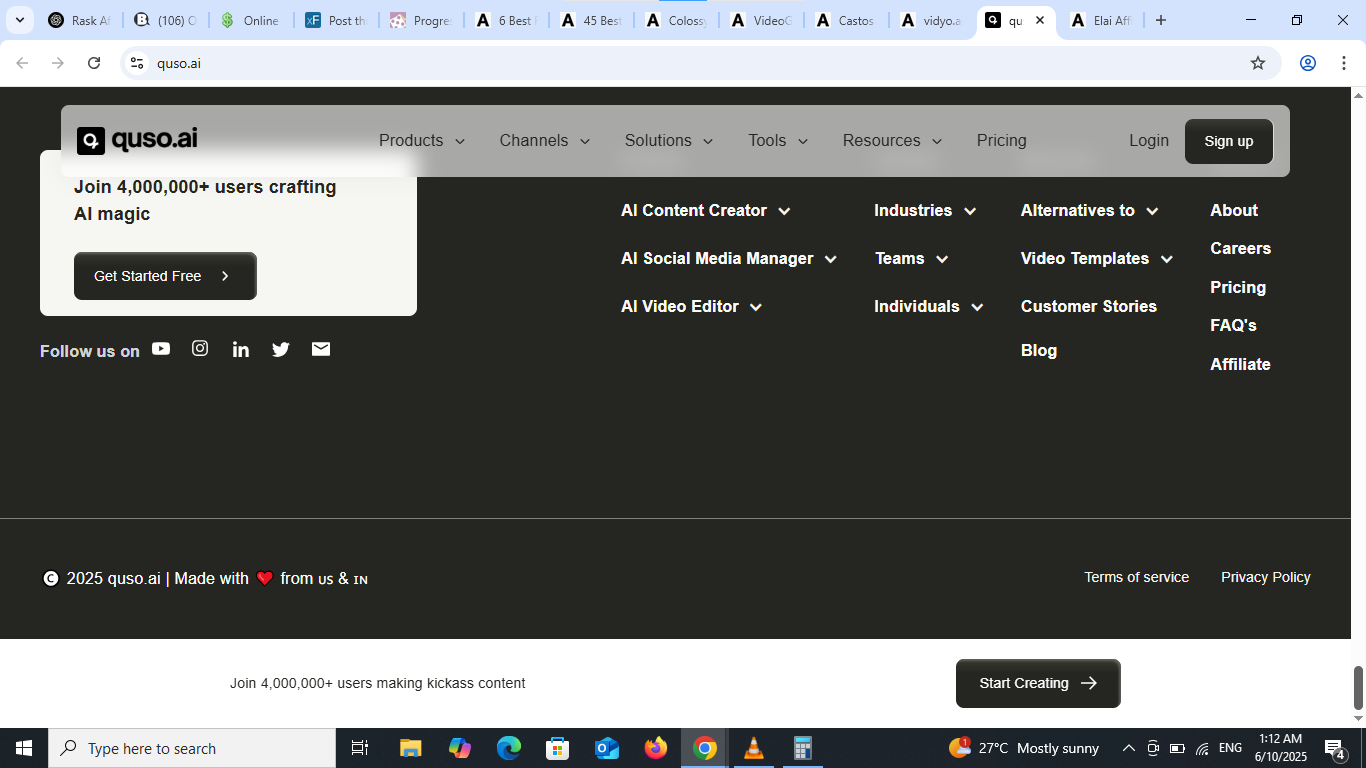Expand the Video Templates section

[x=1097, y=258]
